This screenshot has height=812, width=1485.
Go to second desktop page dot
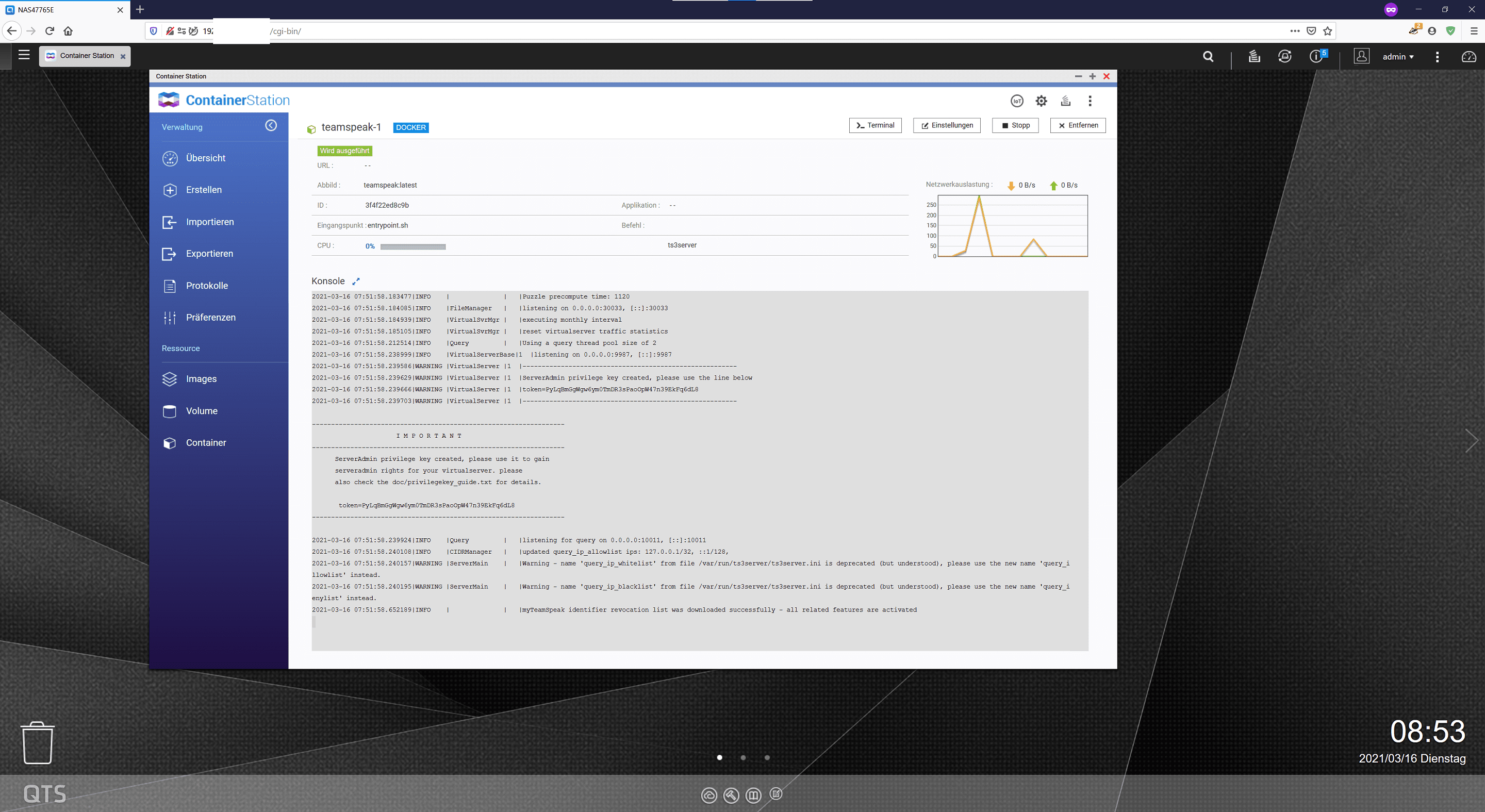pyautogui.click(x=743, y=758)
